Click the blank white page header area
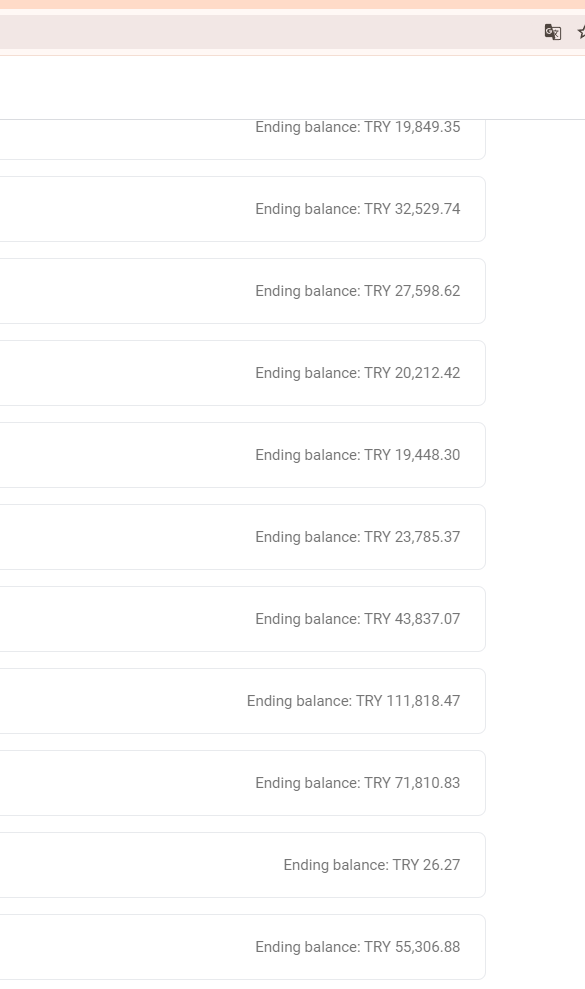 [x=292, y=88]
